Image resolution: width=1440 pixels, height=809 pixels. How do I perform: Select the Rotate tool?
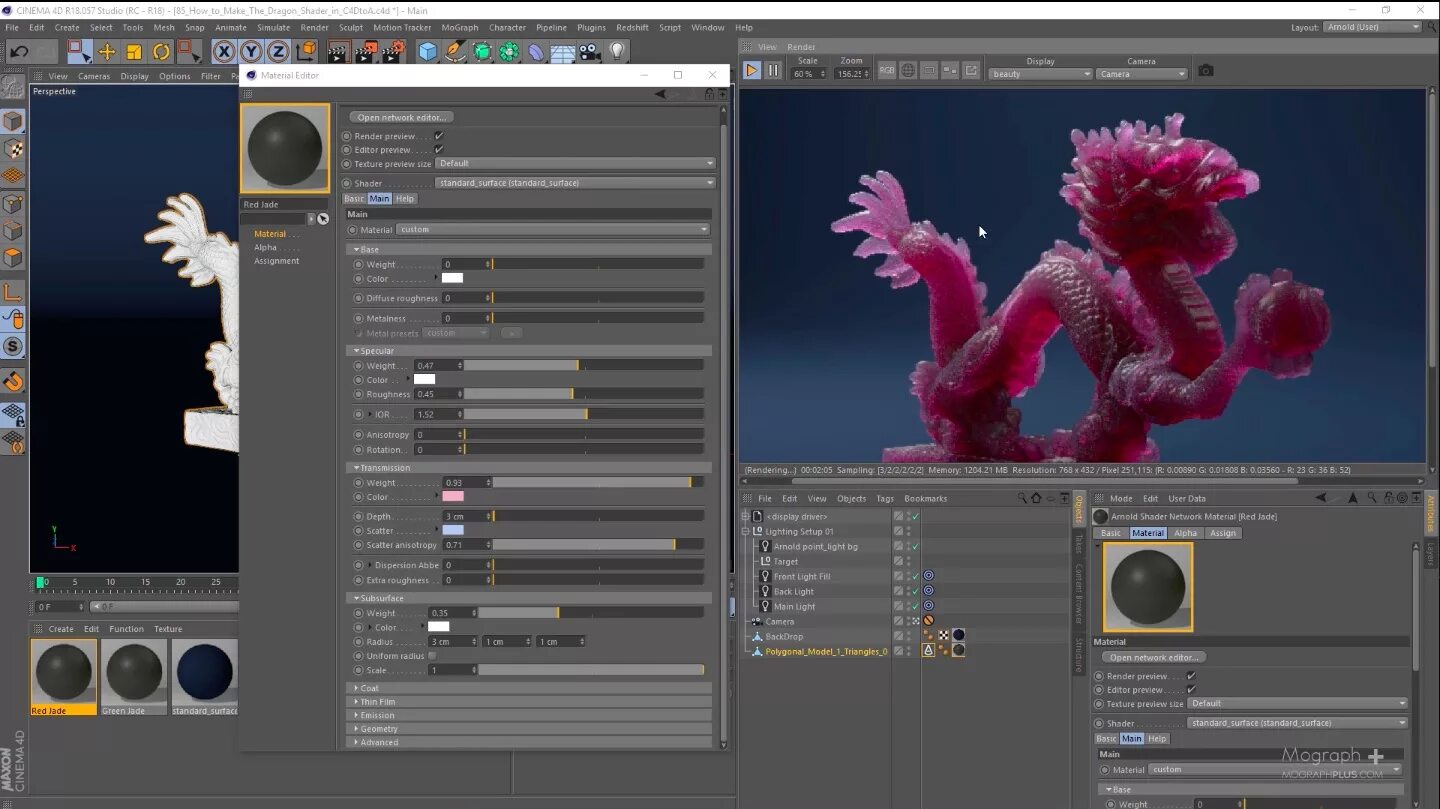[x=161, y=52]
